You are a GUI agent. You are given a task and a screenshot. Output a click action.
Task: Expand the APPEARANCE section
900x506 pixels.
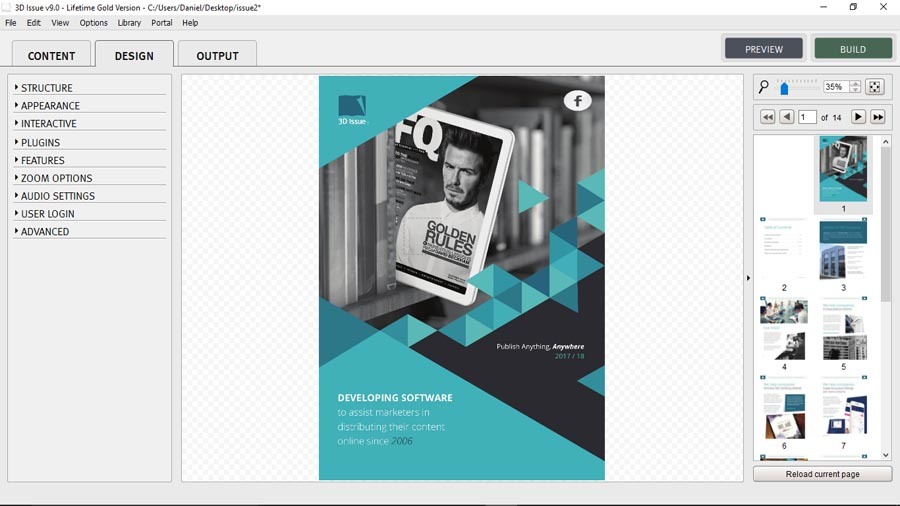tap(50, 106)
